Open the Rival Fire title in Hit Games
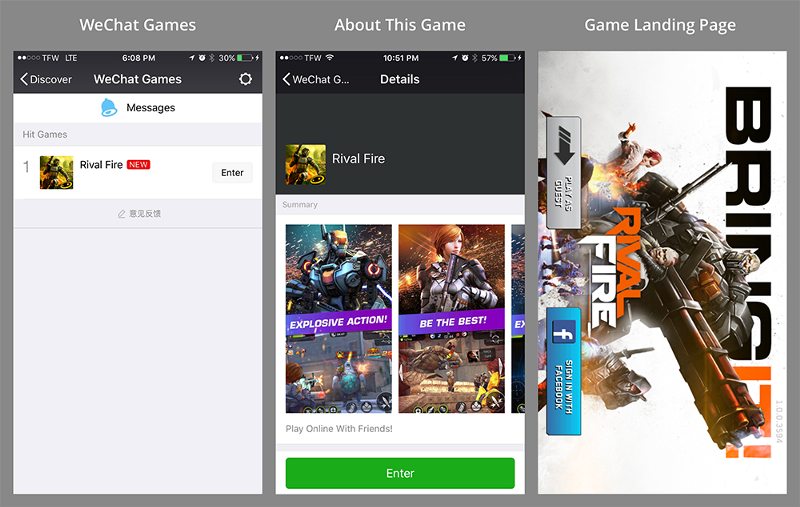 101,165
